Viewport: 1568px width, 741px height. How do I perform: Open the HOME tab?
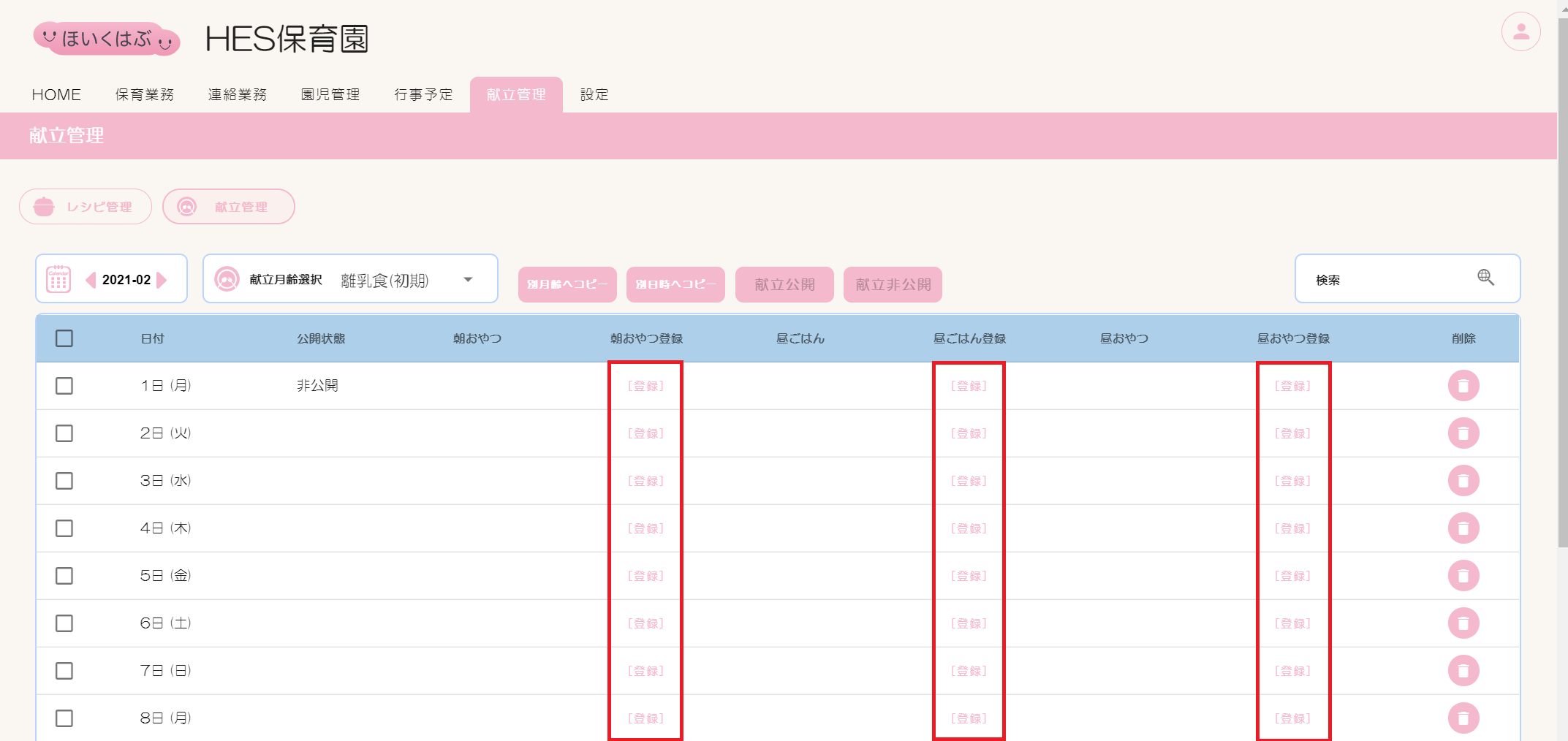pyautogui.click(x=56, y=95)
